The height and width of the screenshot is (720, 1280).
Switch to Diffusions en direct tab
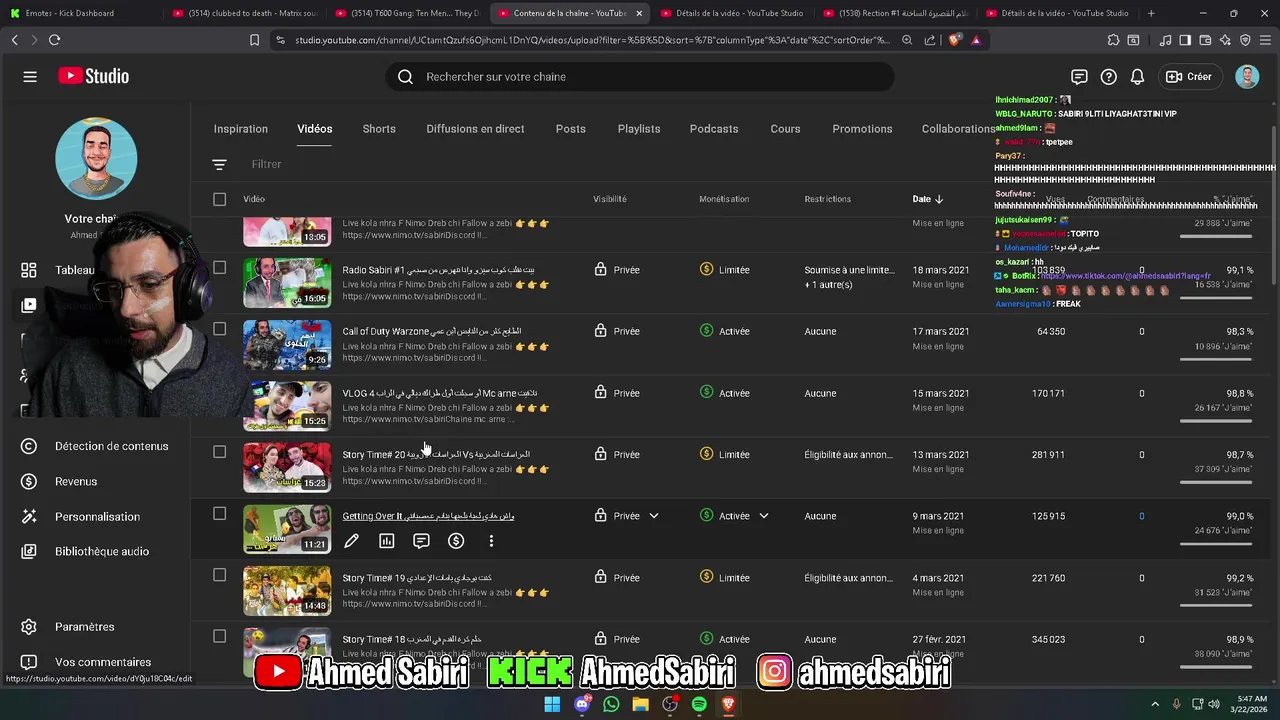pyautogui.click(x=475, y=129)
